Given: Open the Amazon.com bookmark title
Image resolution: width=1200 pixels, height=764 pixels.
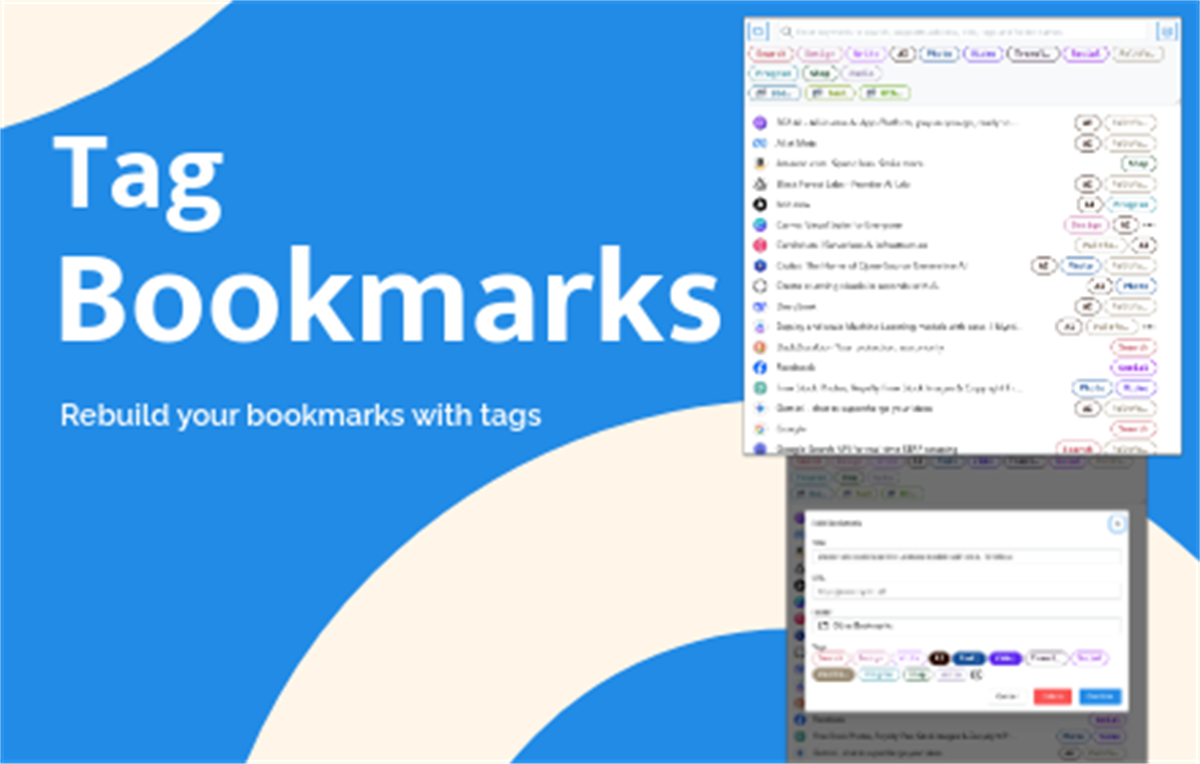Looking at the screenshot, I should (850, 163).
